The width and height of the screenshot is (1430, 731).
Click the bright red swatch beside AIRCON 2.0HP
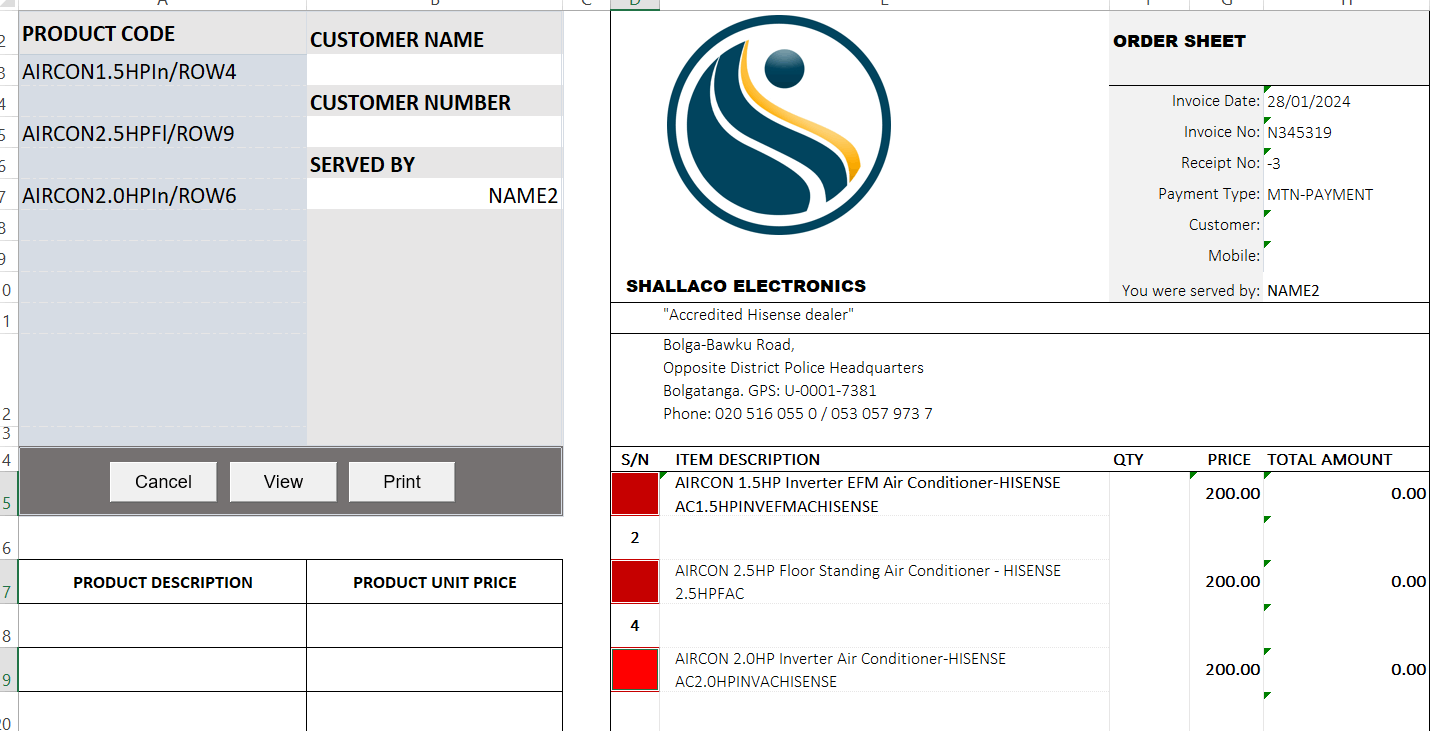(635, 669)
